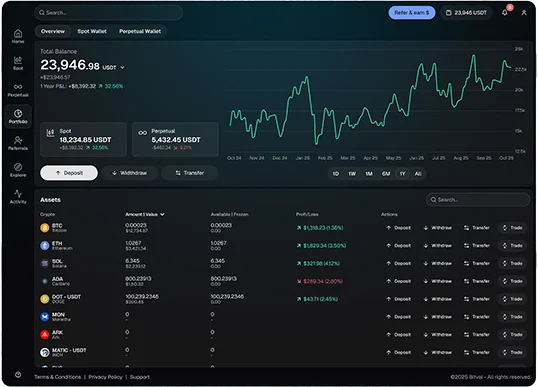Screen dimensions: 538x387
Task: Click the Available | Frozen column header
Action: click(229, 214)
